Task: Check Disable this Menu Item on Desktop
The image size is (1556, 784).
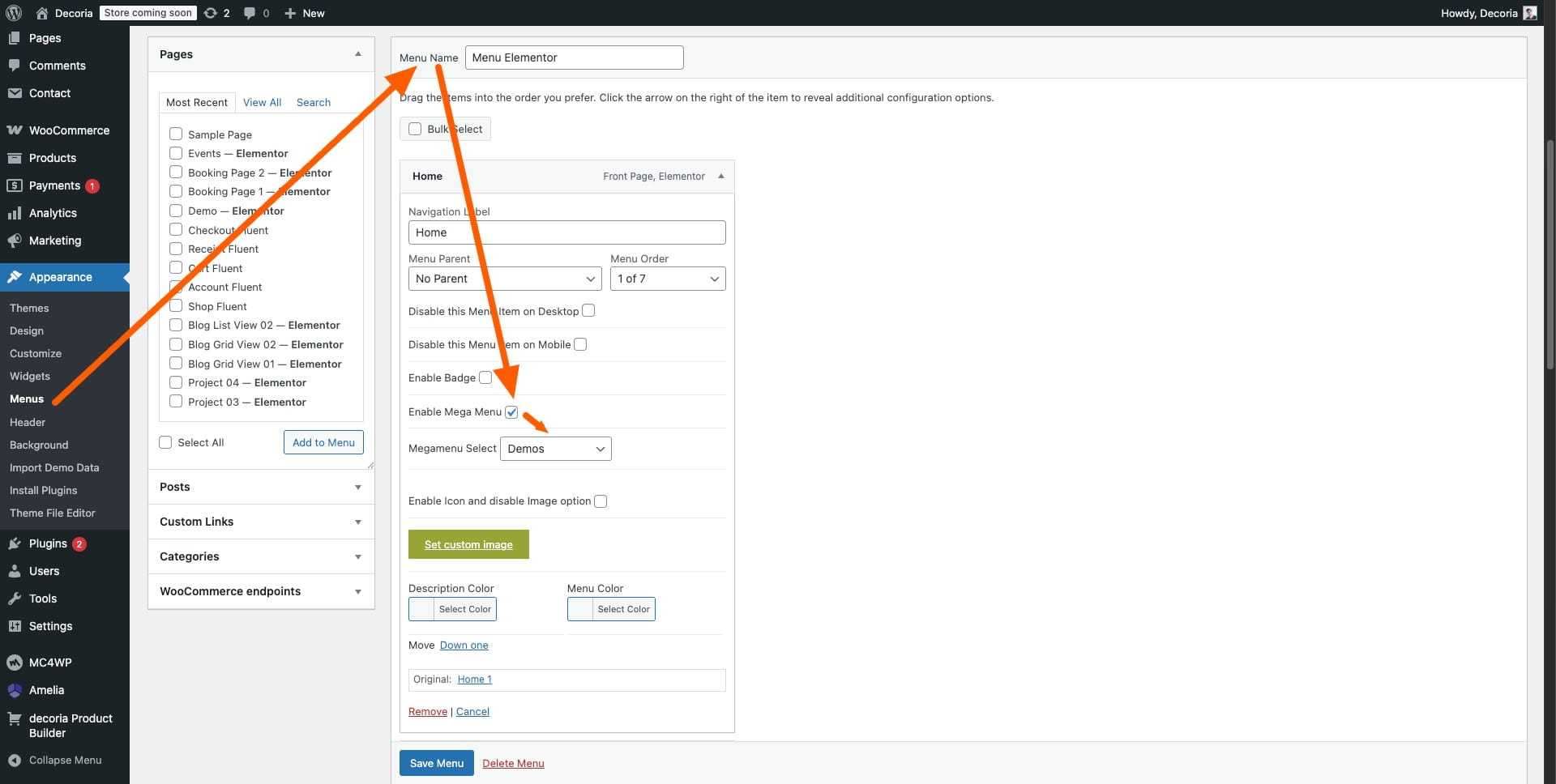Action: tap(588, 311)
